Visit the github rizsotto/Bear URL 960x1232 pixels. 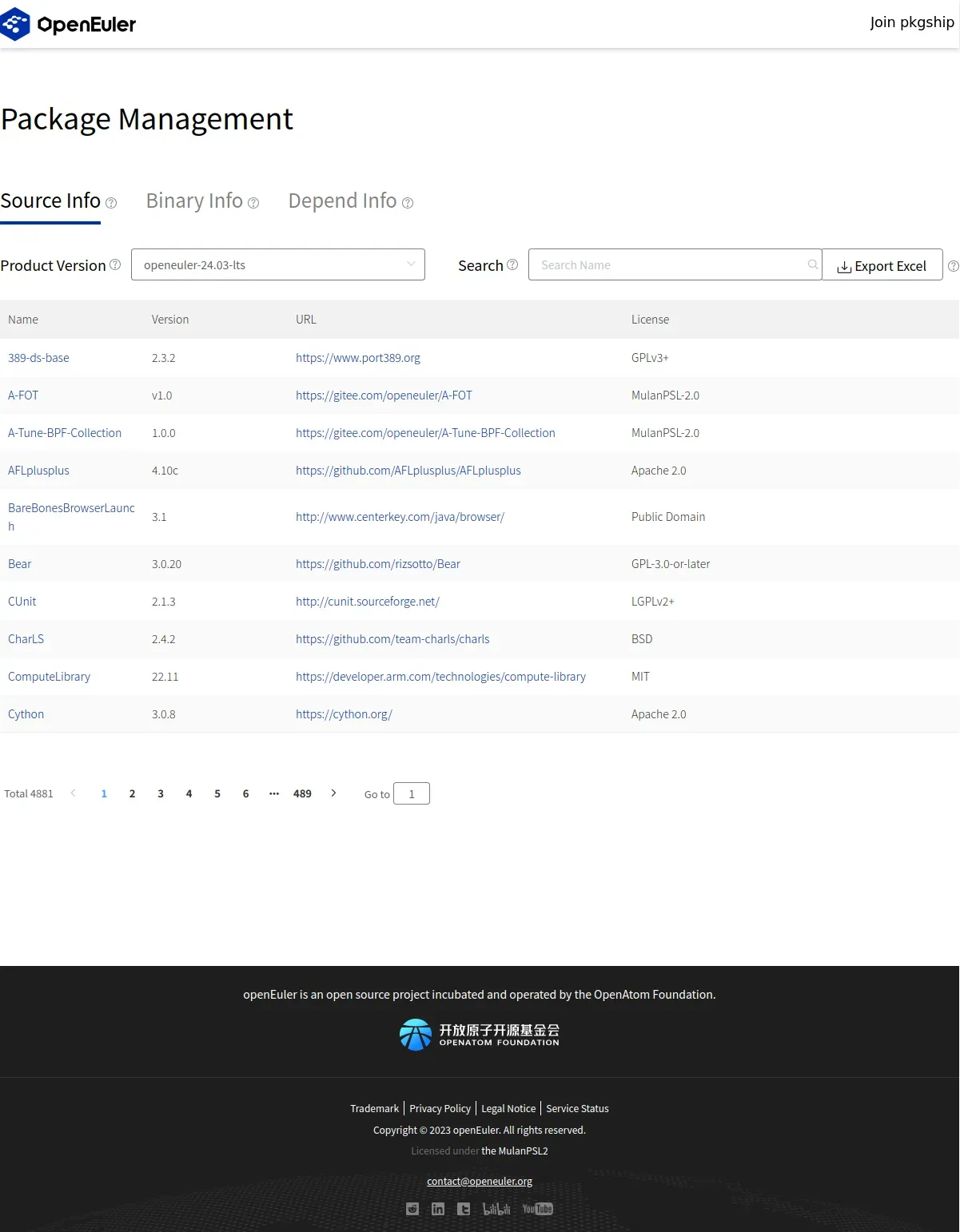click(x=378, y=564)
